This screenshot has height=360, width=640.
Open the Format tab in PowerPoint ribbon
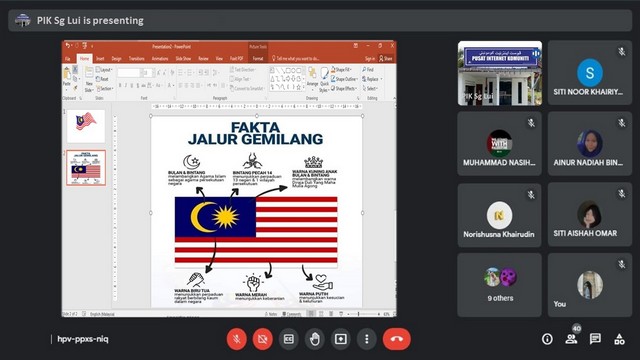[258, 59]
